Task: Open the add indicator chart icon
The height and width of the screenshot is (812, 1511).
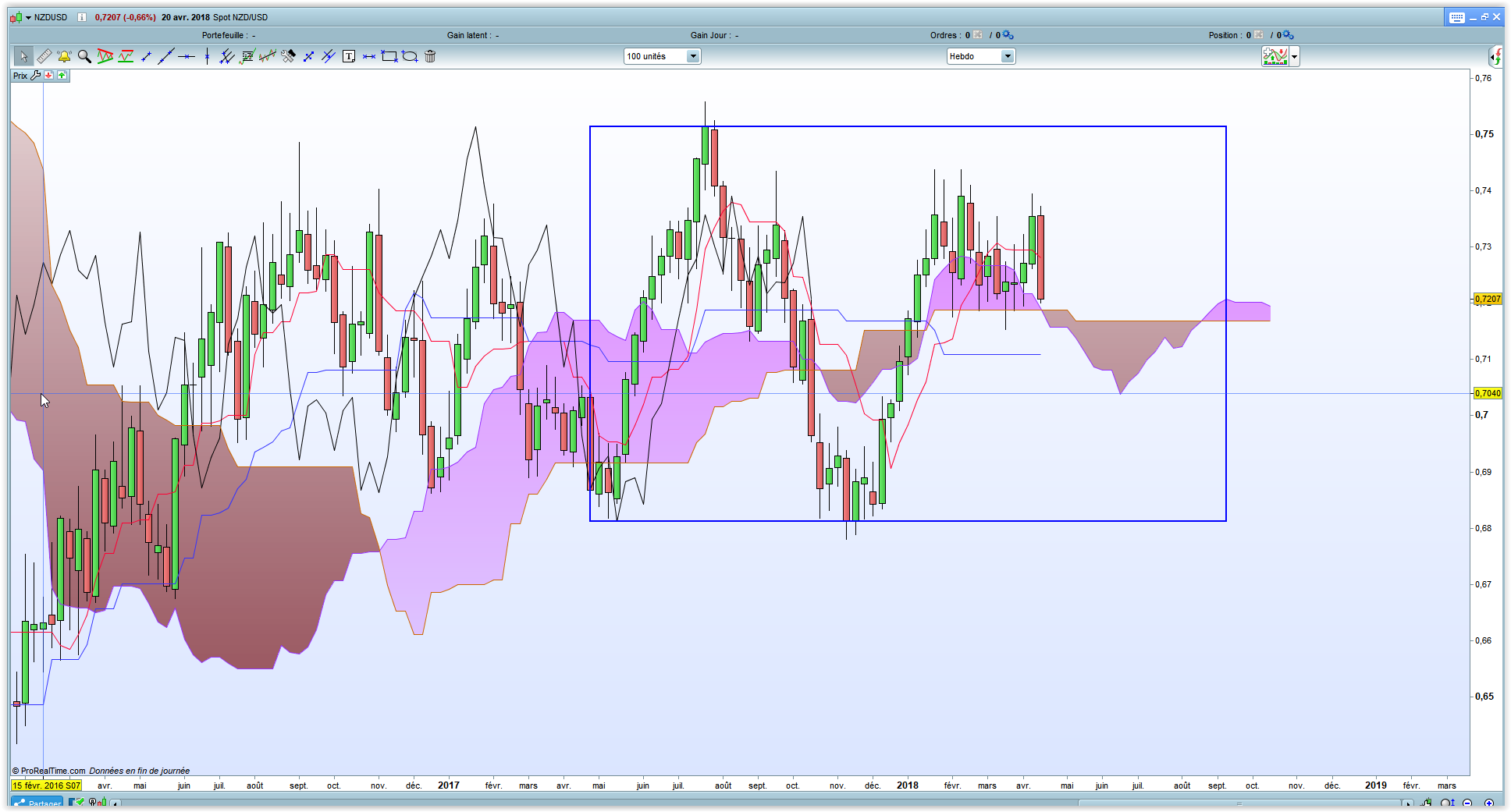Action: (x=1275, y=56)
